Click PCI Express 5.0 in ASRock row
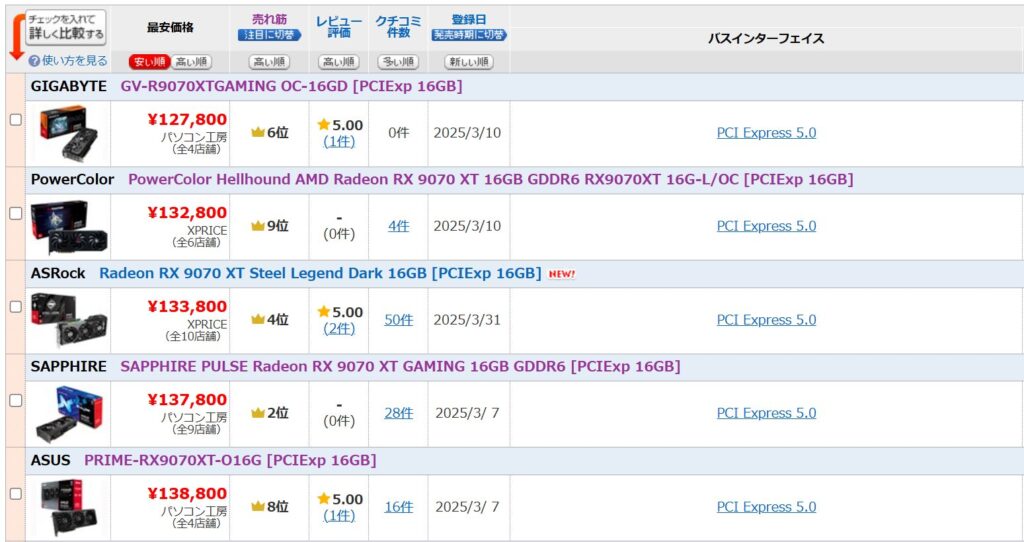 click(x=766, y=320)
